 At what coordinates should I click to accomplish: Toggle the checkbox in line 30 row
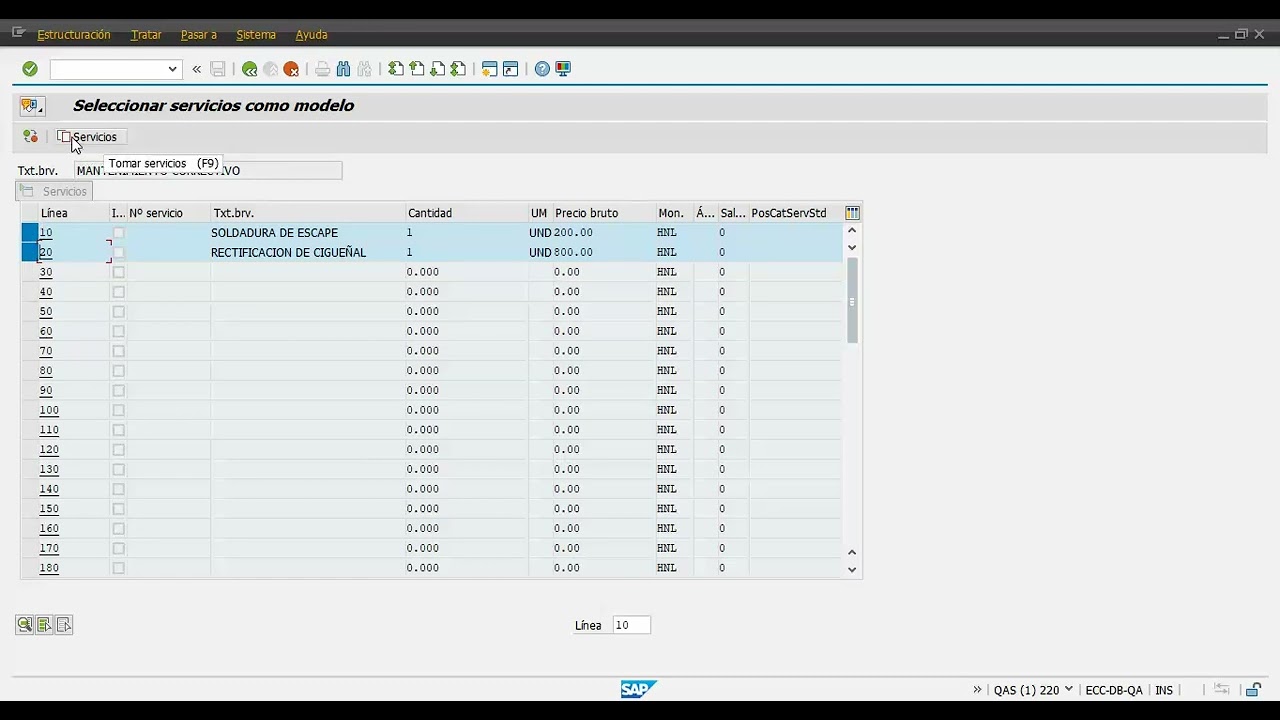click(118, 272)
